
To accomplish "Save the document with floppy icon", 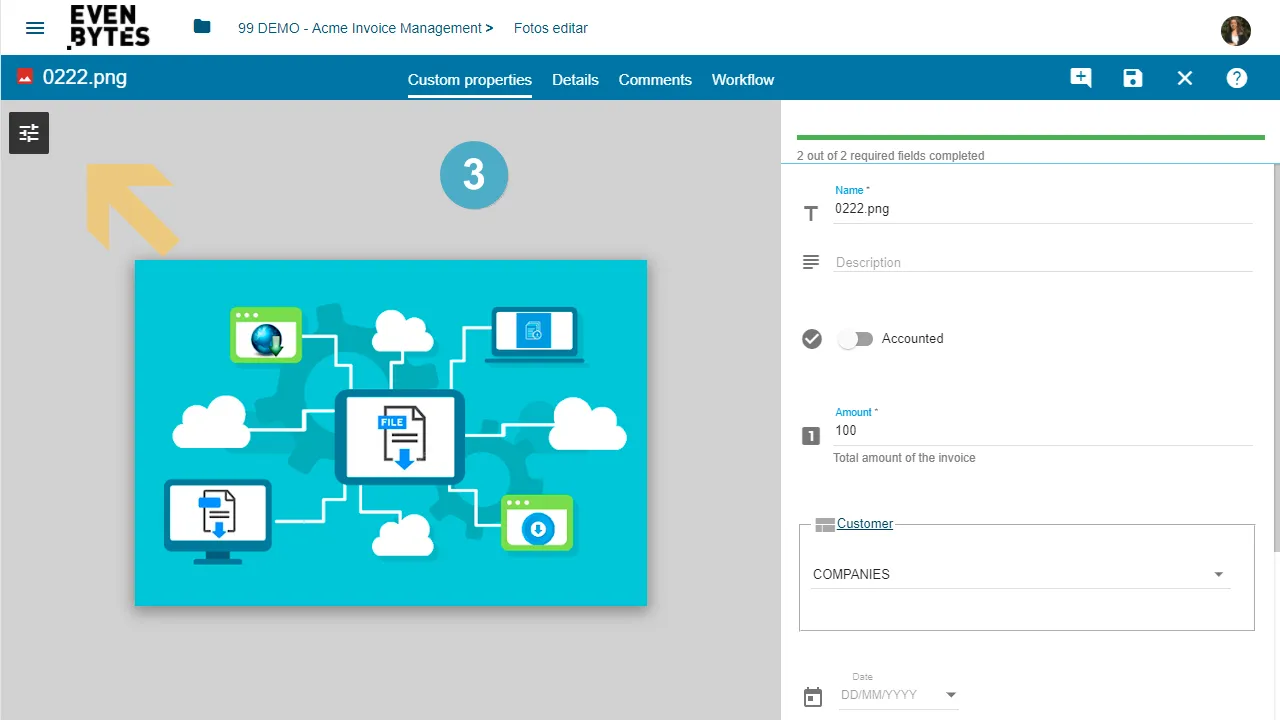I will pyautogui.click(x=1133, y=78).
